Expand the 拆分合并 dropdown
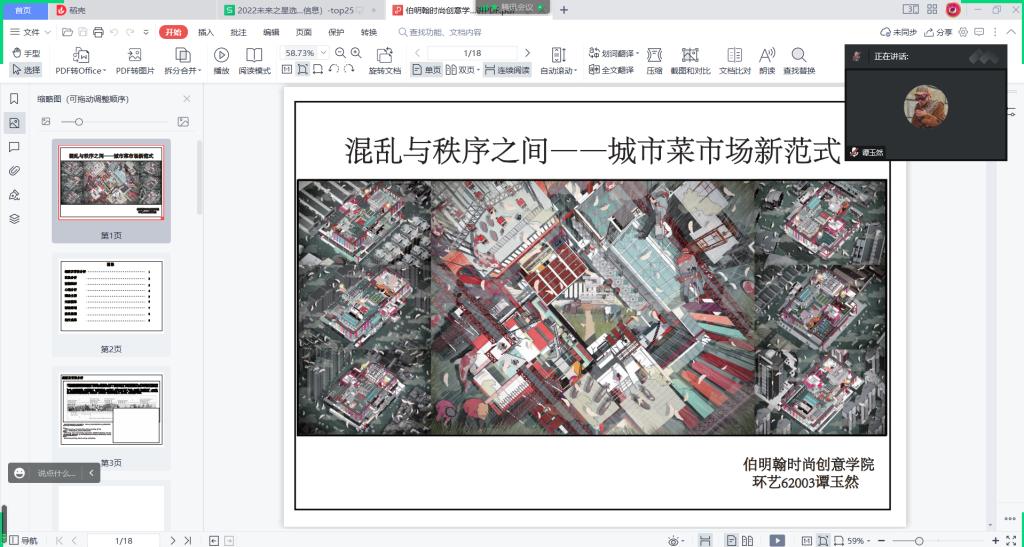Screen dimensions: 1024x547 [x=182, y=71]
